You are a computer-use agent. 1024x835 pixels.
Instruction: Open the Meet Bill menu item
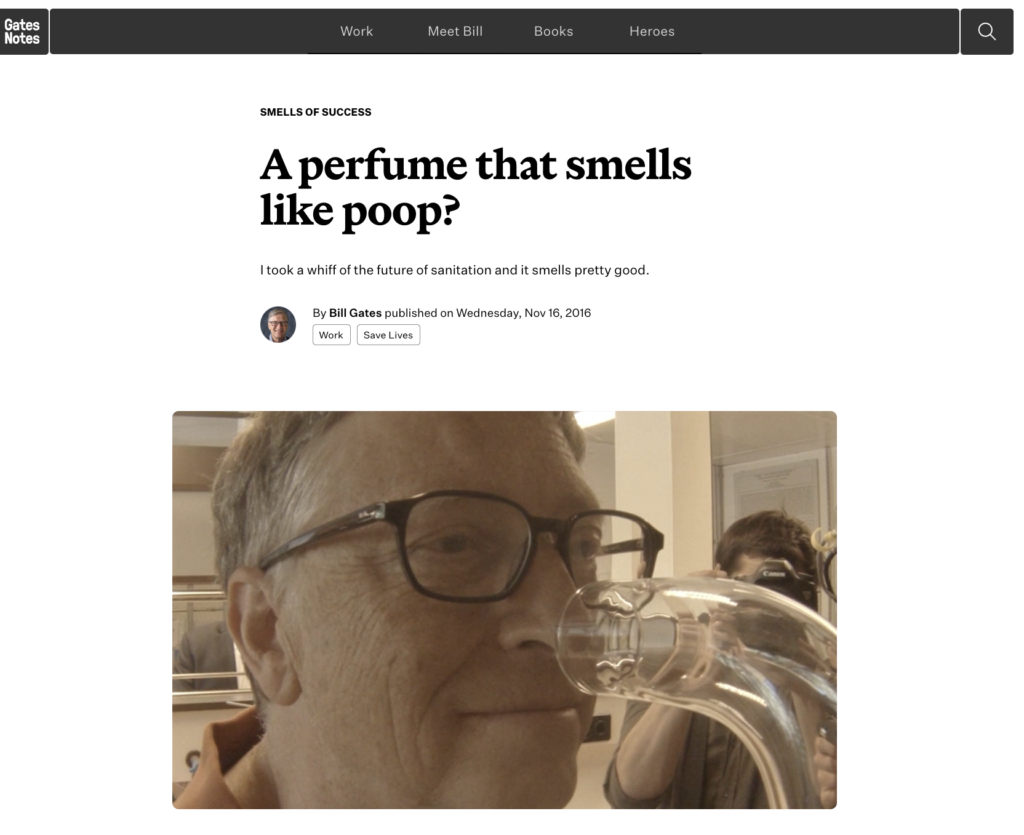[x=455, y=31]
